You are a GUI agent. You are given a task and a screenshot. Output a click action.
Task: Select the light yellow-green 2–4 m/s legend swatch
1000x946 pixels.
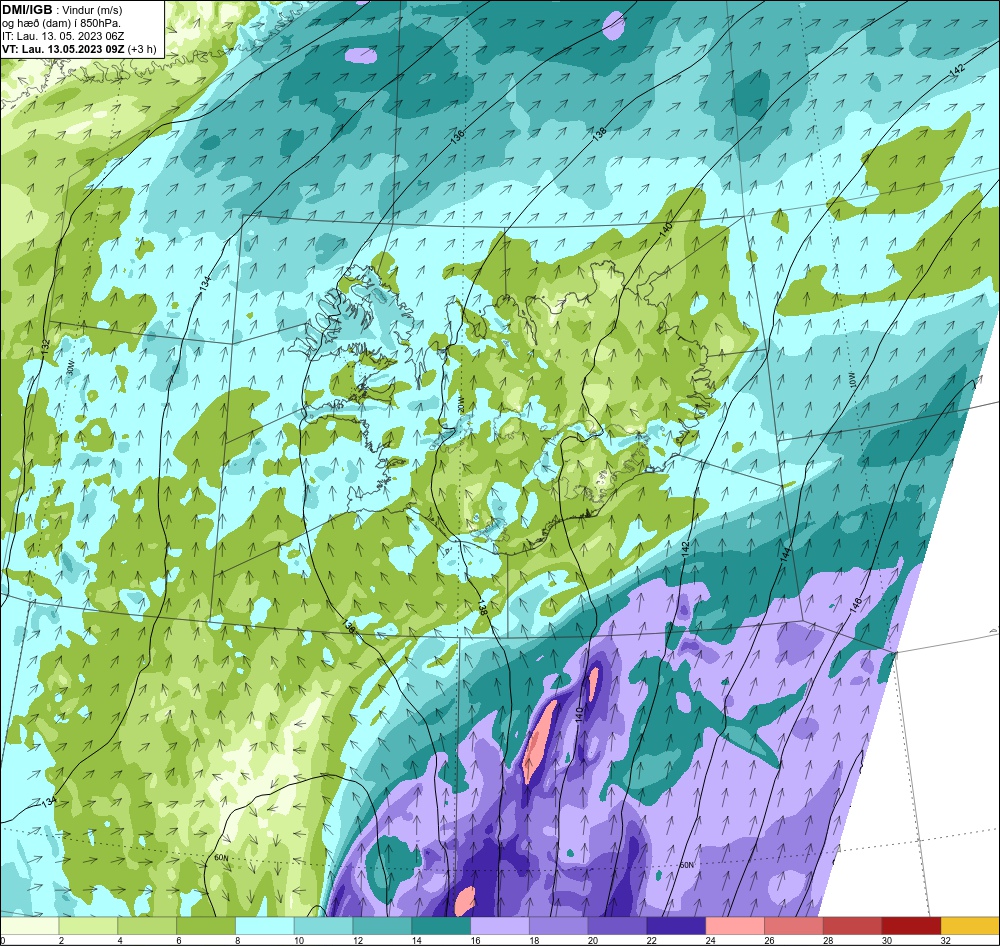(88, 926)
